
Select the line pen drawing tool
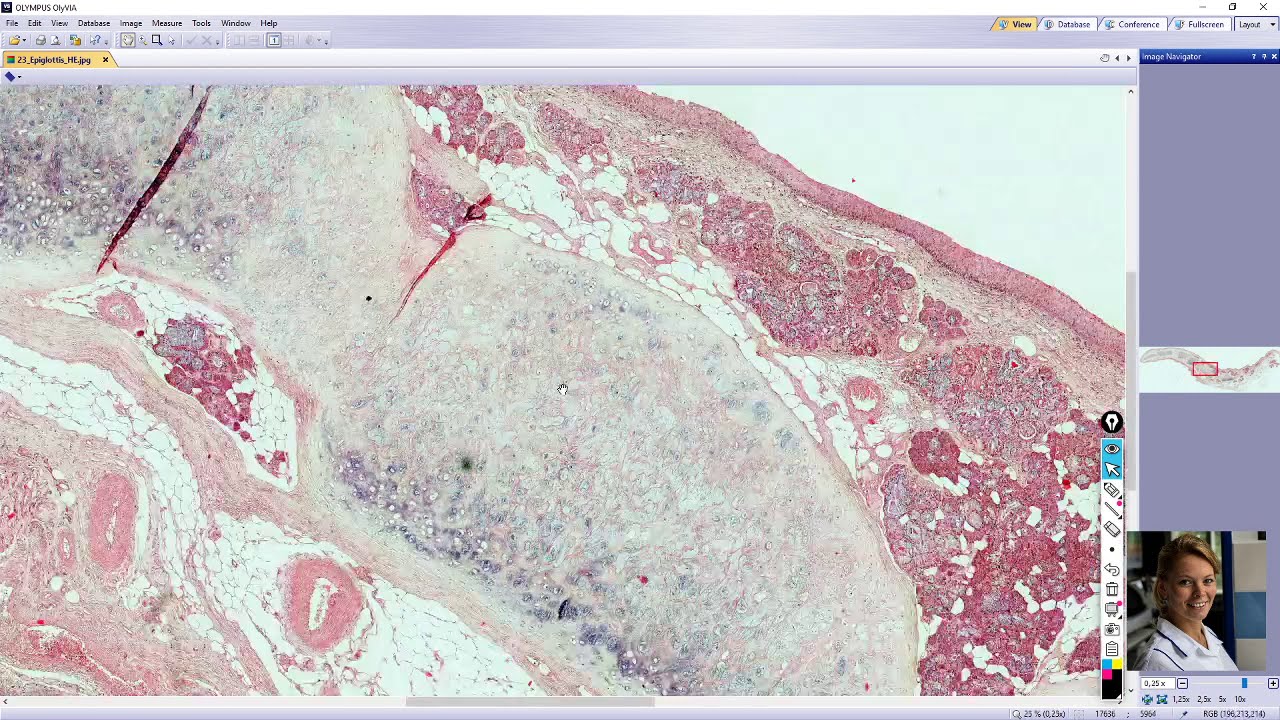pyautogui.click(x=1112, y=510)
